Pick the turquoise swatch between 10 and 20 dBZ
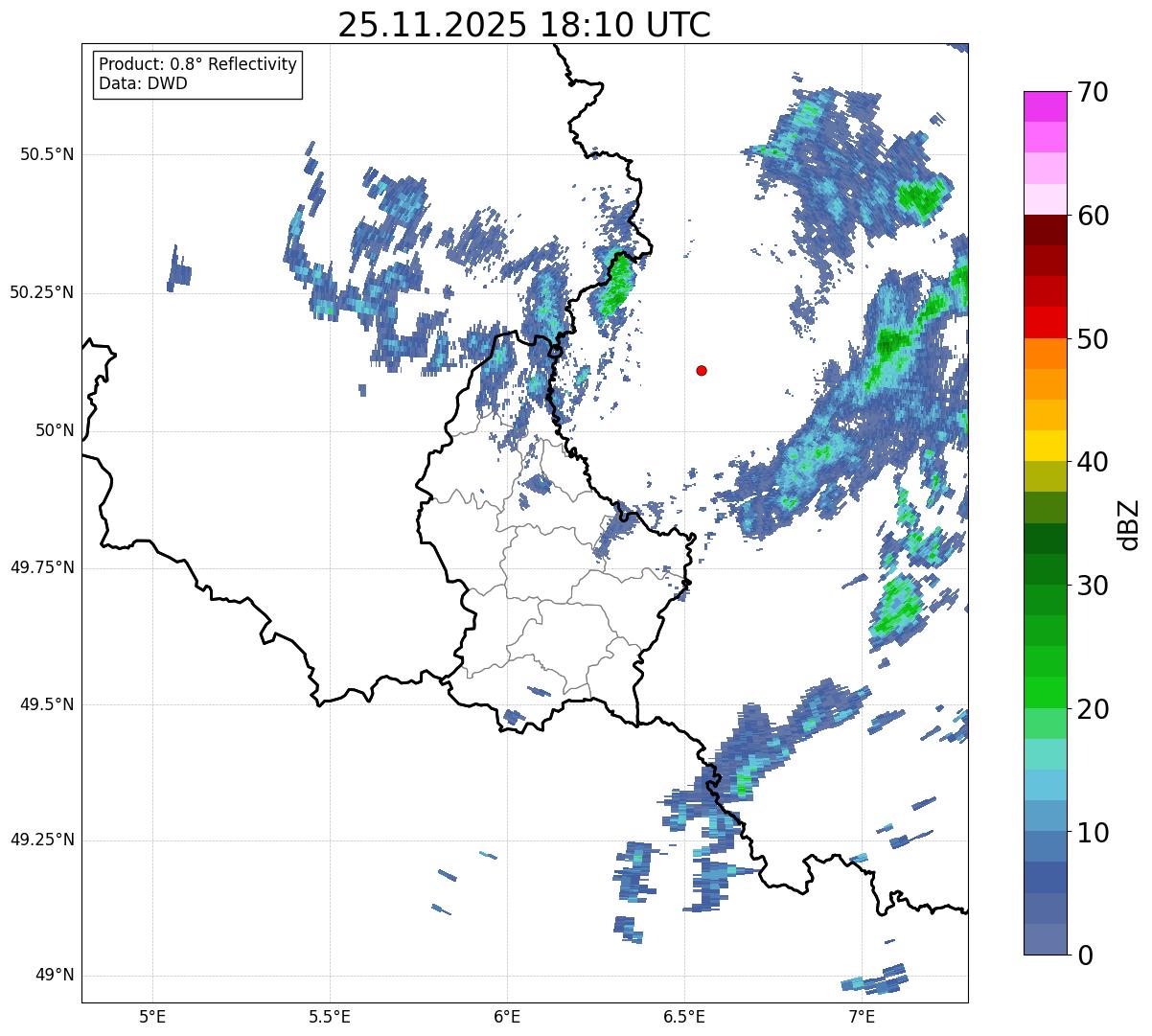The height and width of the screenshot is (1036, 1152). (x=1045, y=754)
